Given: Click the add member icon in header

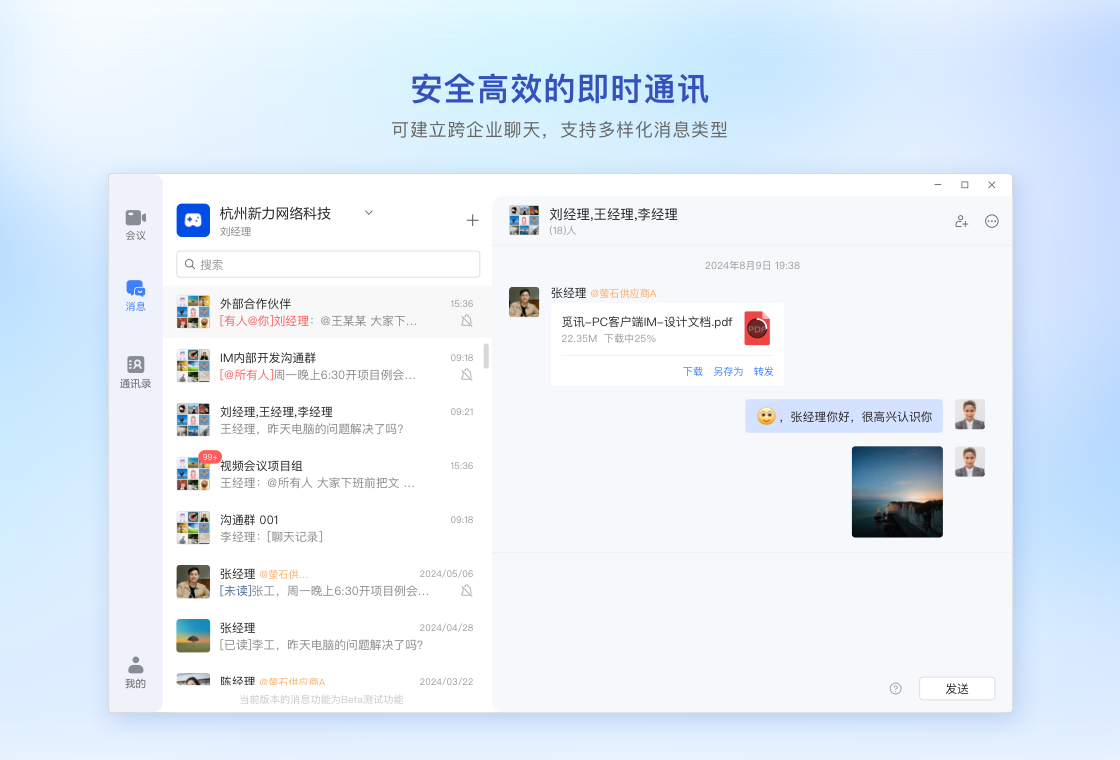Looking at the screenshot, I should click(x=962, y=221).
